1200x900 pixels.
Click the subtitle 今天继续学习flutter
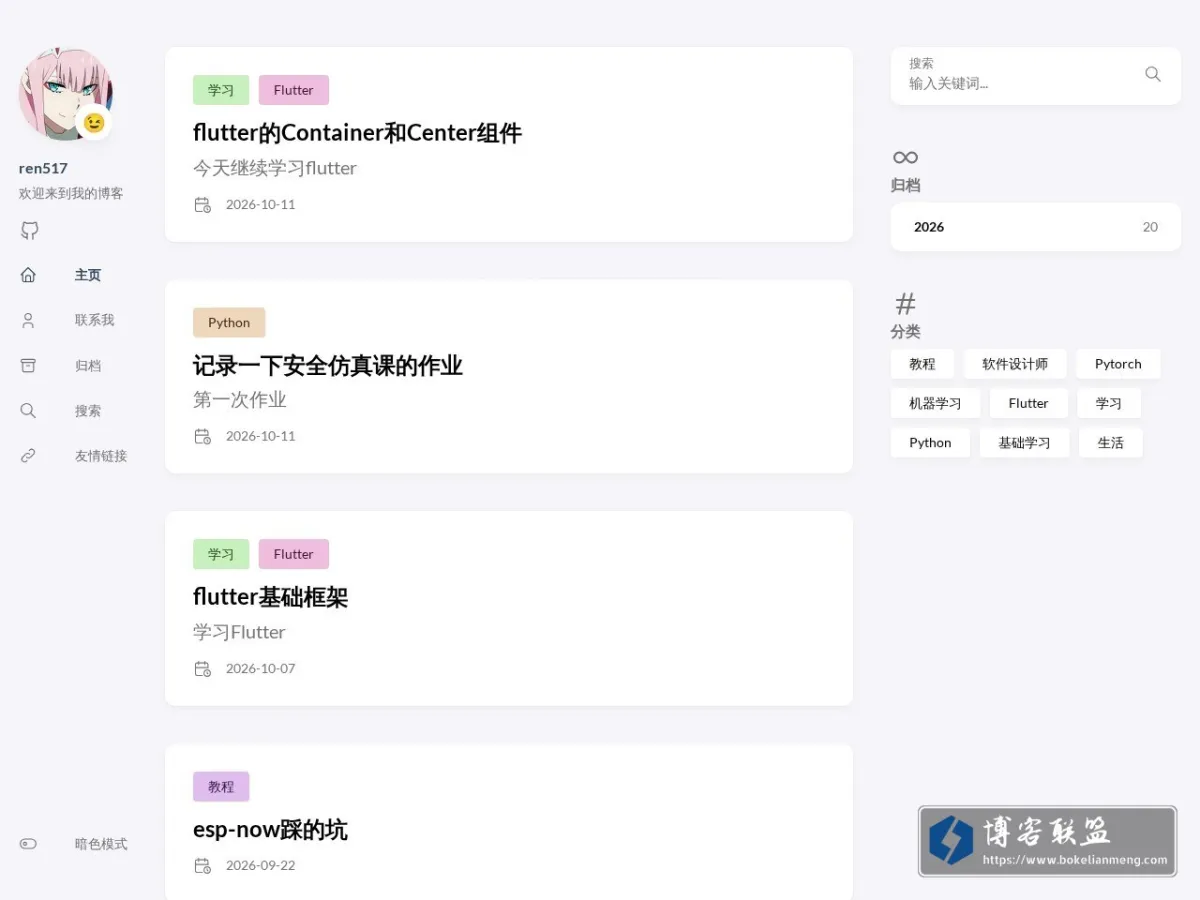pyautogui.click(x=275, y=168)
